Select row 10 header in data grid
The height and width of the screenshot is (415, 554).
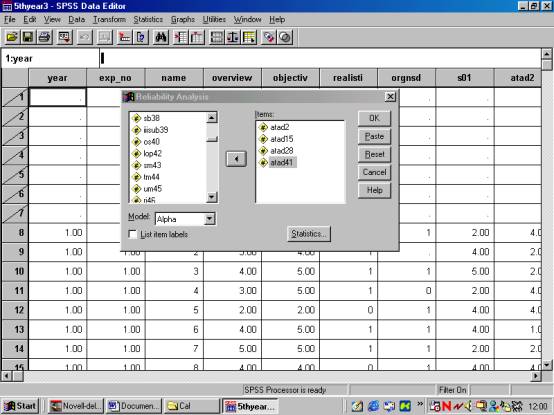click(x=15, y=271)
